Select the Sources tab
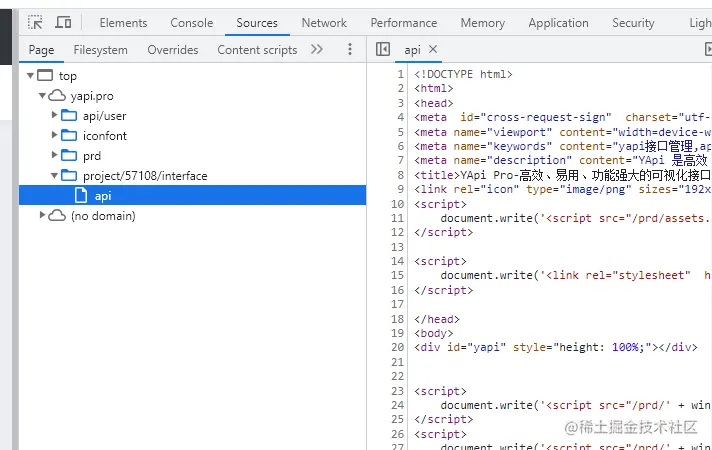 pyautogui.click(x=257, y=23)
